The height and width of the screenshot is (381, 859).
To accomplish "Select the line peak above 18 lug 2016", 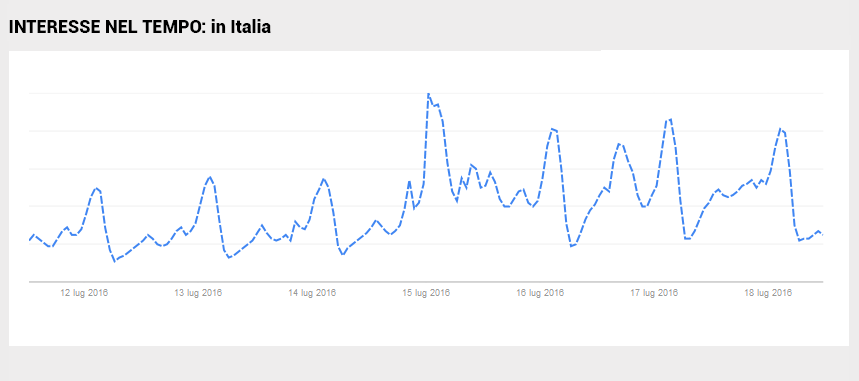I will [x=781, y=129].
